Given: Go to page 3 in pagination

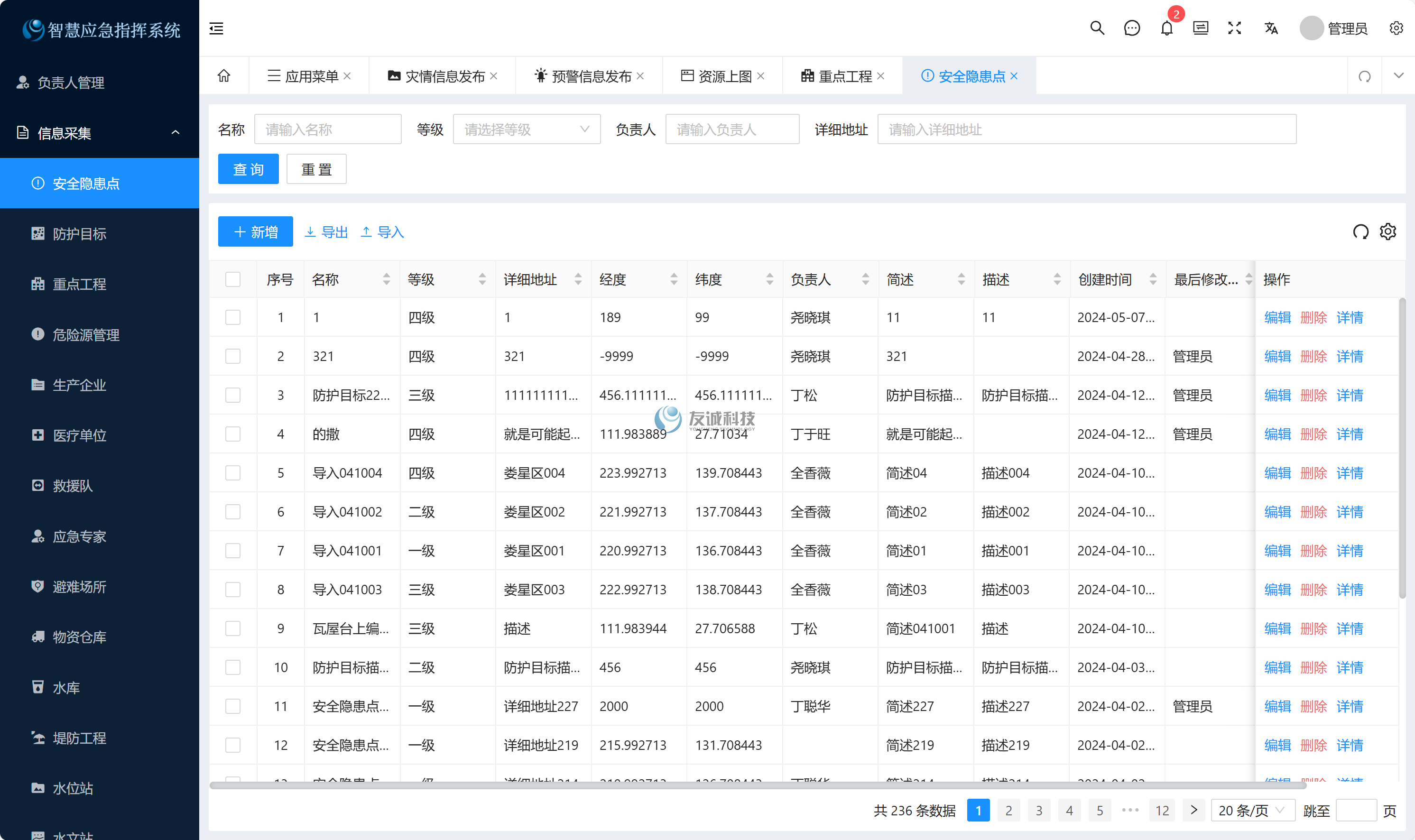Looking at the screenshot, I should pos(1039,811).
